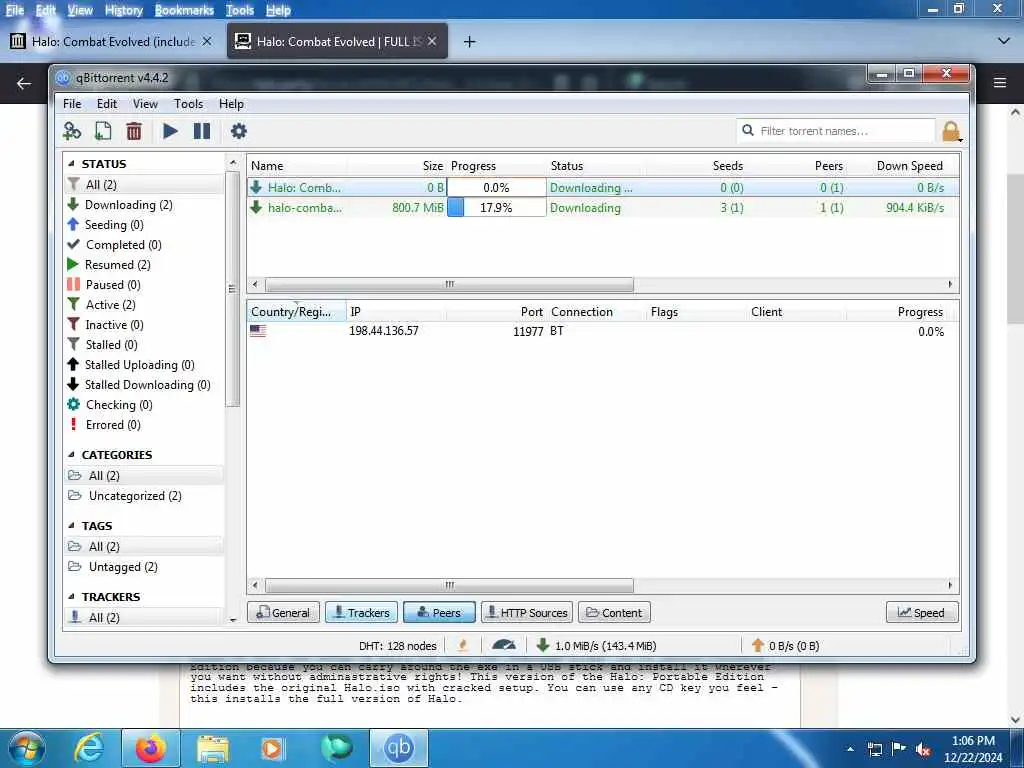Screen dimensions: 1024x768
Task: Open the File menu in qBittorrent
Action: 72,104
